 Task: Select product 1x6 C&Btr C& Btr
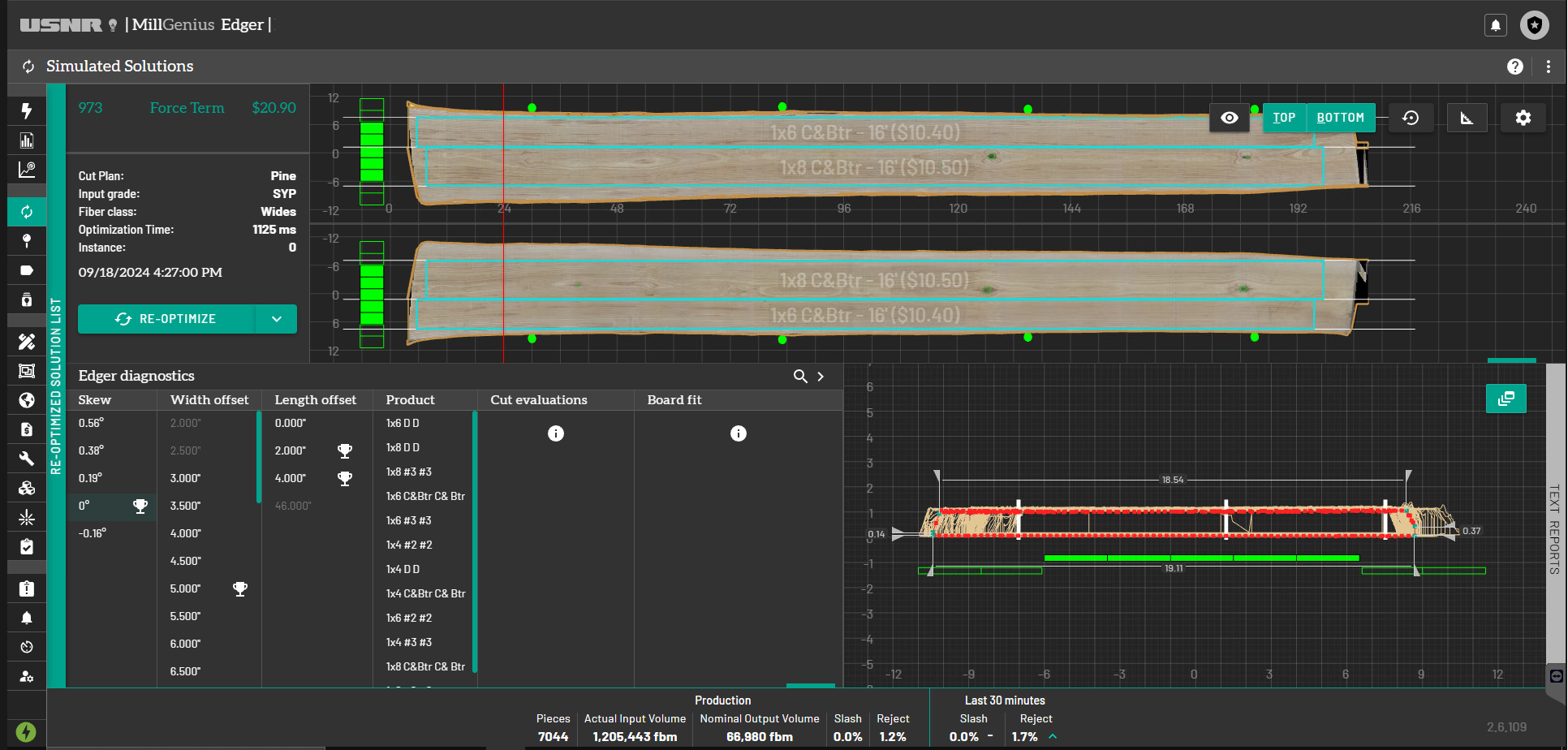(425, 496)
